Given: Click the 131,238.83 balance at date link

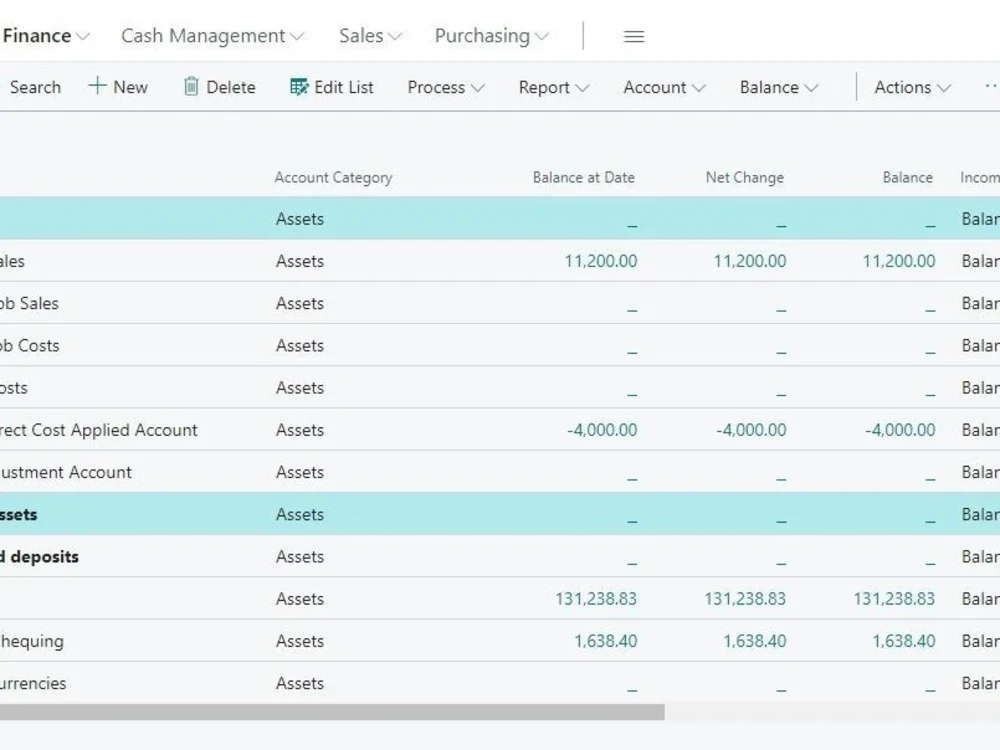Looking at the screenshot, I should (x=596, y=599).
